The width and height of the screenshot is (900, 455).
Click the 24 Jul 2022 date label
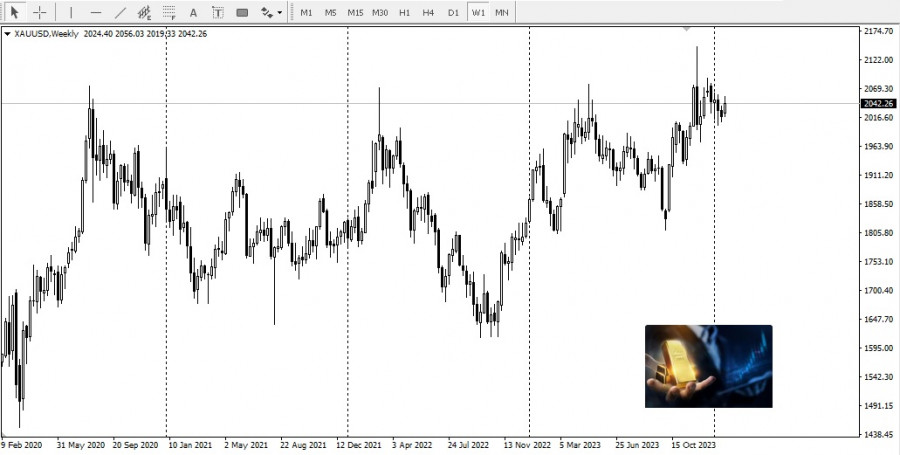pos(468,445)
